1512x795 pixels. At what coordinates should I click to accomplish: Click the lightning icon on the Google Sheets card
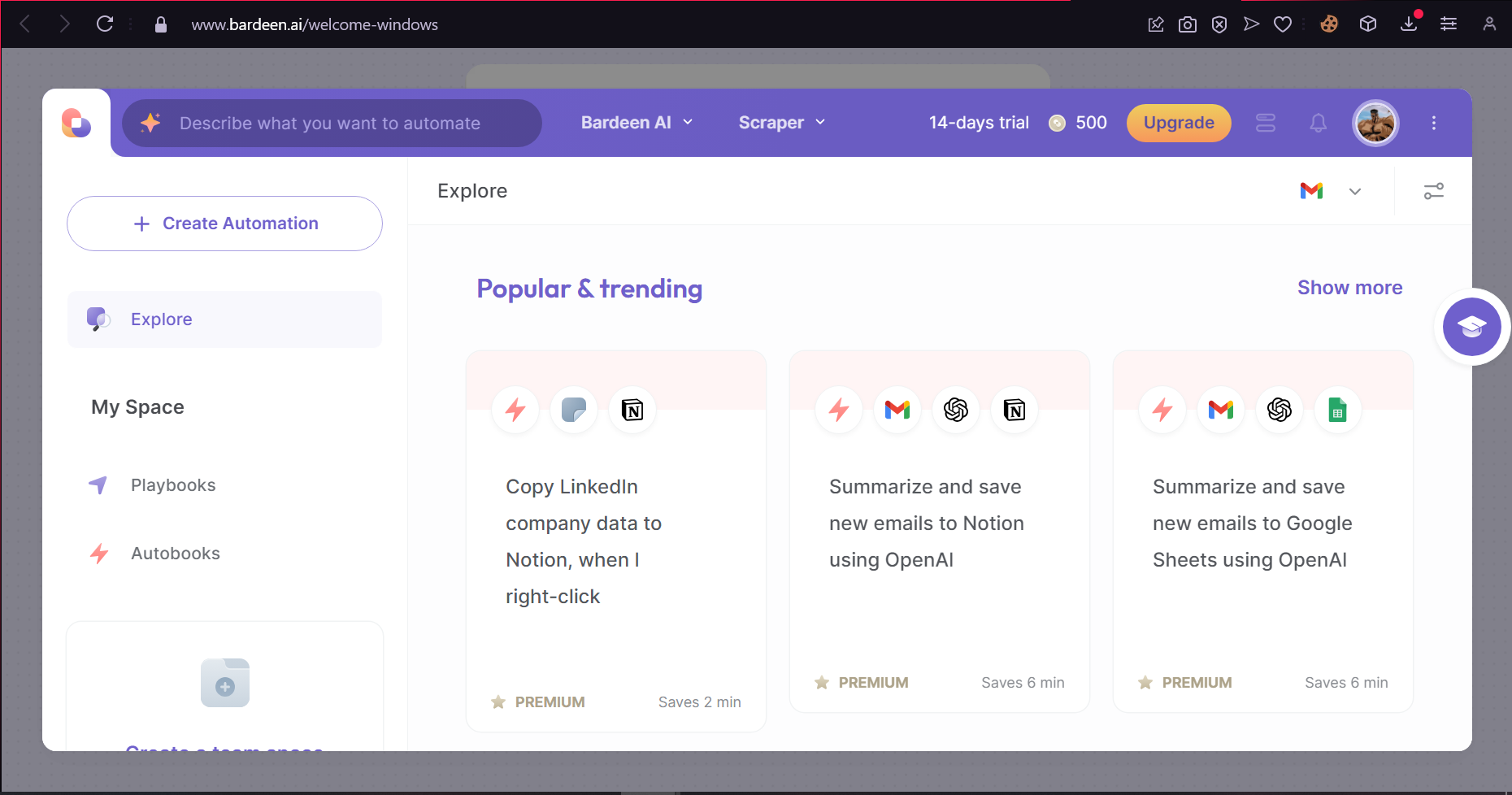pos(1162,410)
